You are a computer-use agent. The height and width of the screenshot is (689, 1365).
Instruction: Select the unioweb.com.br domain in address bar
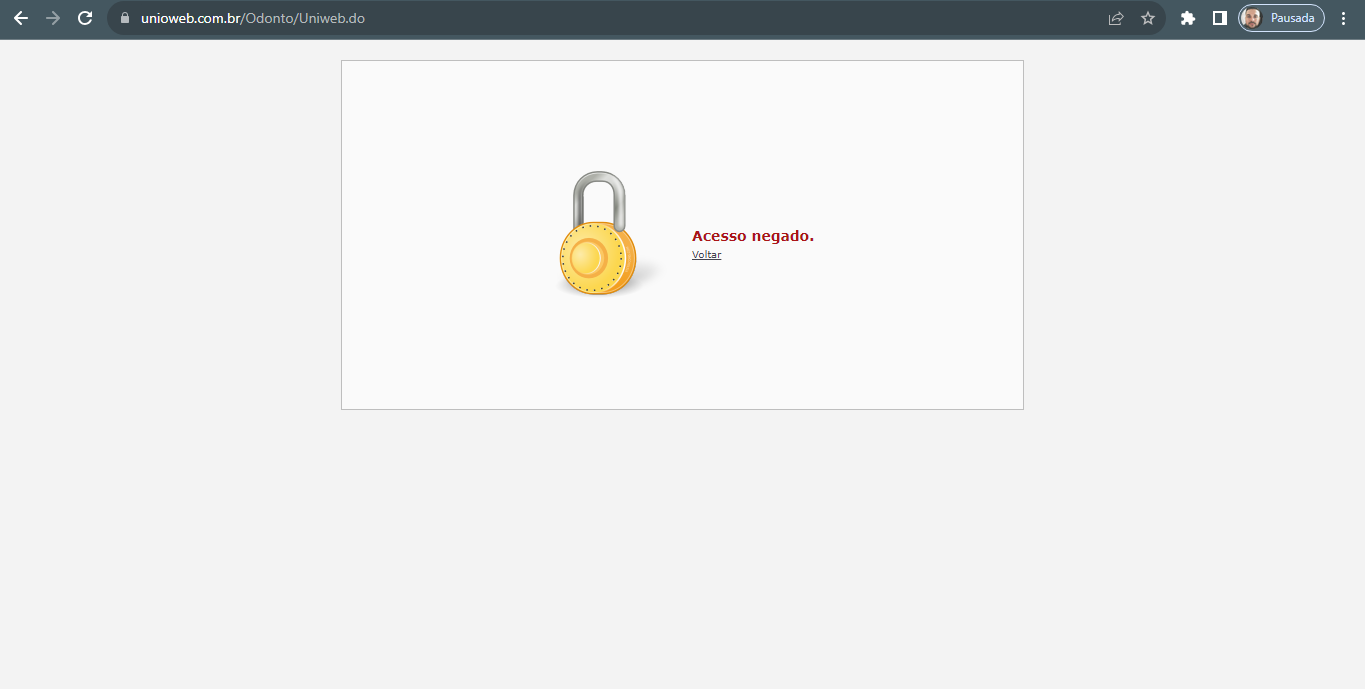(191, 18)
